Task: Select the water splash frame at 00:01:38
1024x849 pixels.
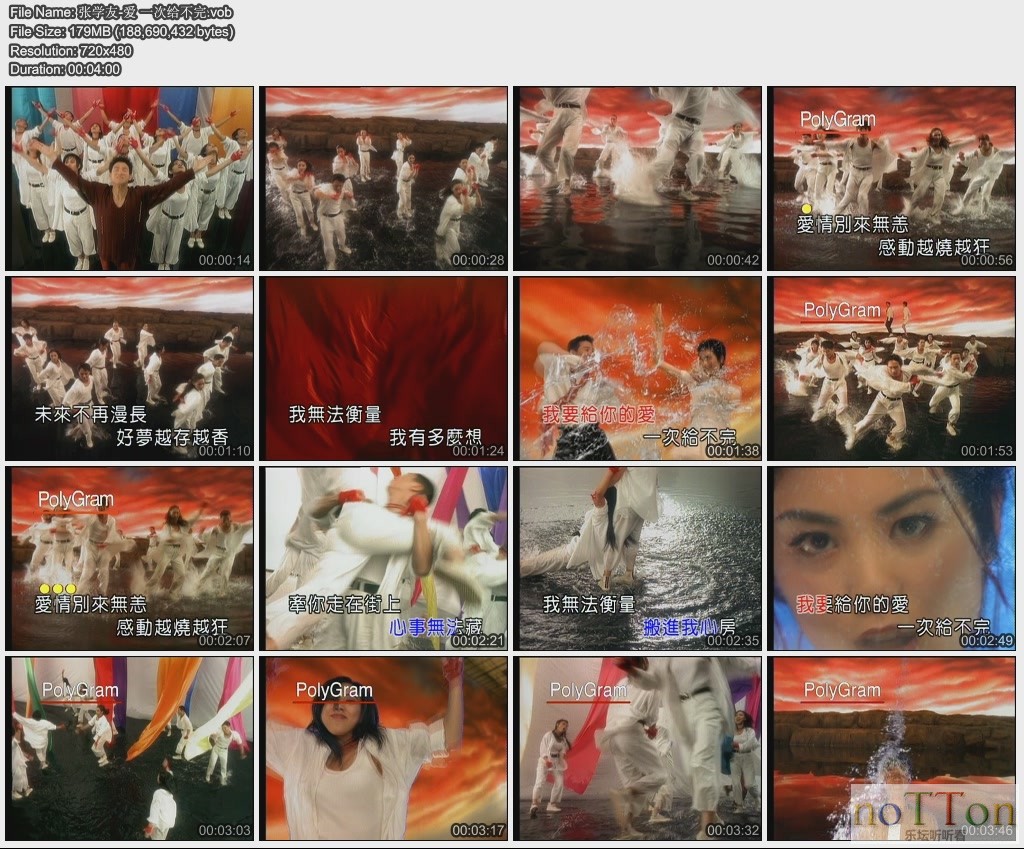Action: tap(637, 368)
